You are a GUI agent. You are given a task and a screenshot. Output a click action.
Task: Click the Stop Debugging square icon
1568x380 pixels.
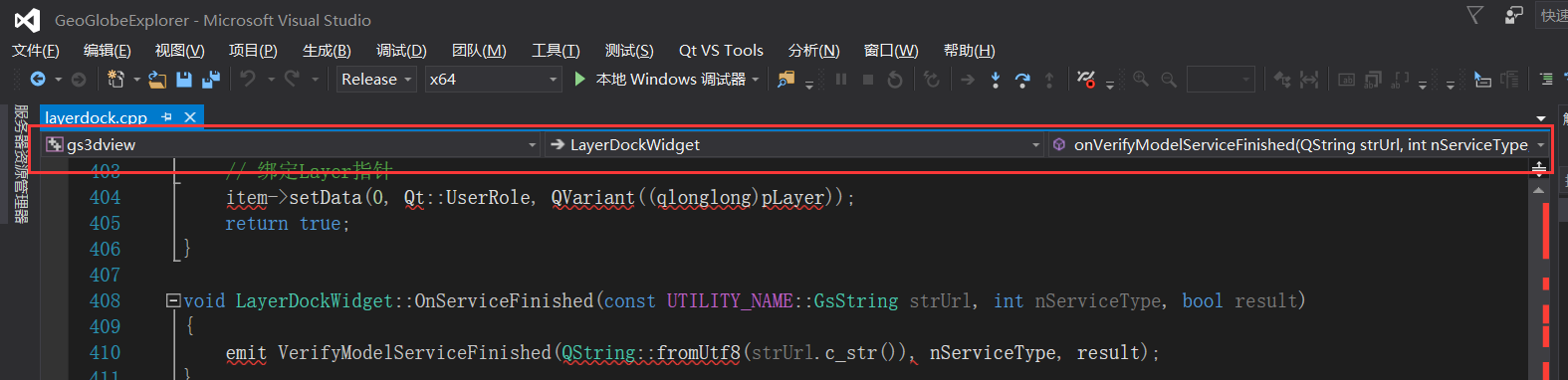[x=868, y=80]
